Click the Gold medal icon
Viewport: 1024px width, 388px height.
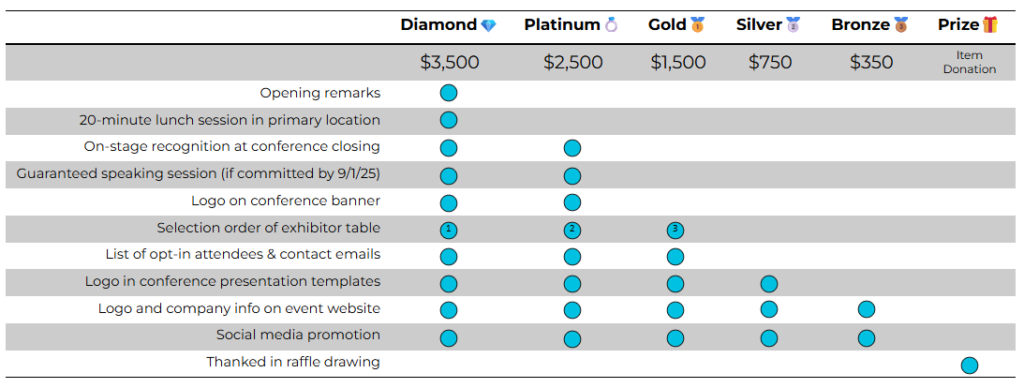698,25
